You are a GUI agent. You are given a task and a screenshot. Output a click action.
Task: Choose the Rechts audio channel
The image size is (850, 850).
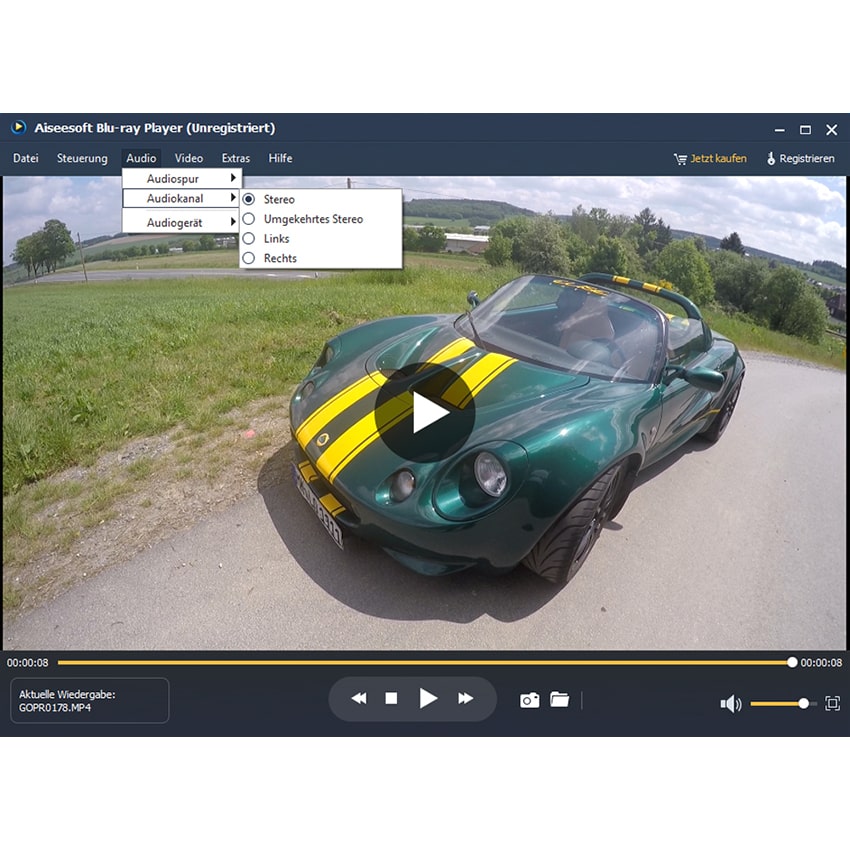pos(280,258)
